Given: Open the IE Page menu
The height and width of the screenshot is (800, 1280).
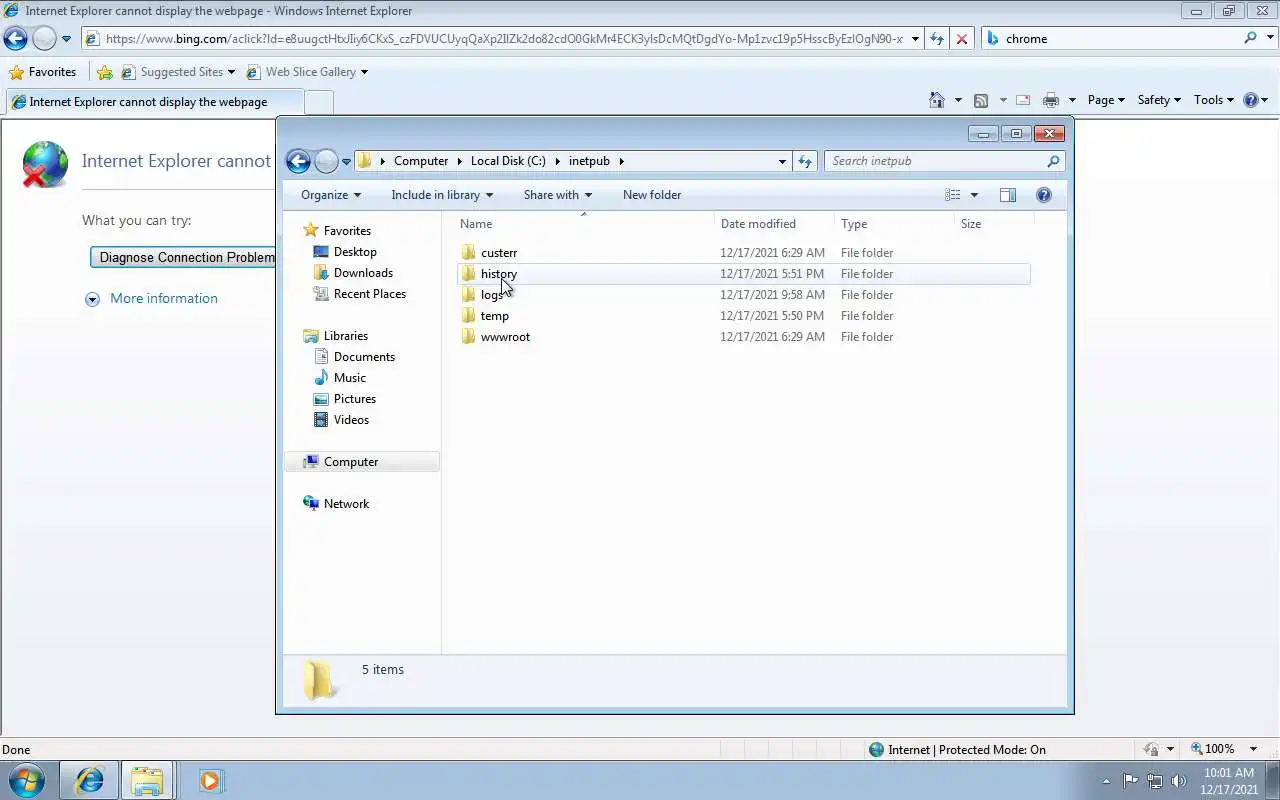Looking at the screenshot, I should [x=1106, y=100].
